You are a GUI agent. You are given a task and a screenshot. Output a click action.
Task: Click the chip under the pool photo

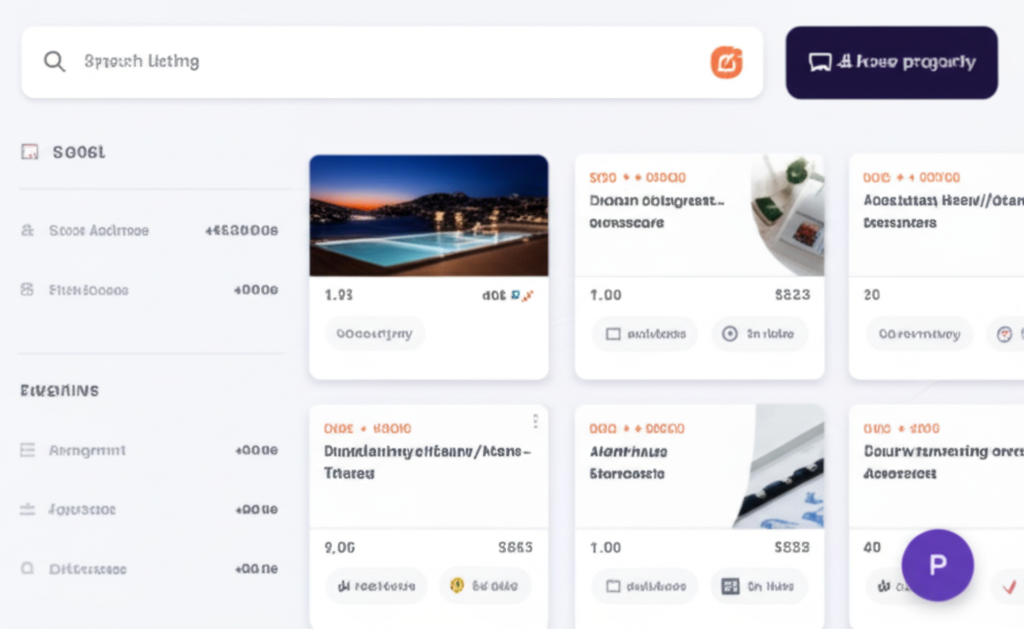pyautogui.click(x=374, y=334)
